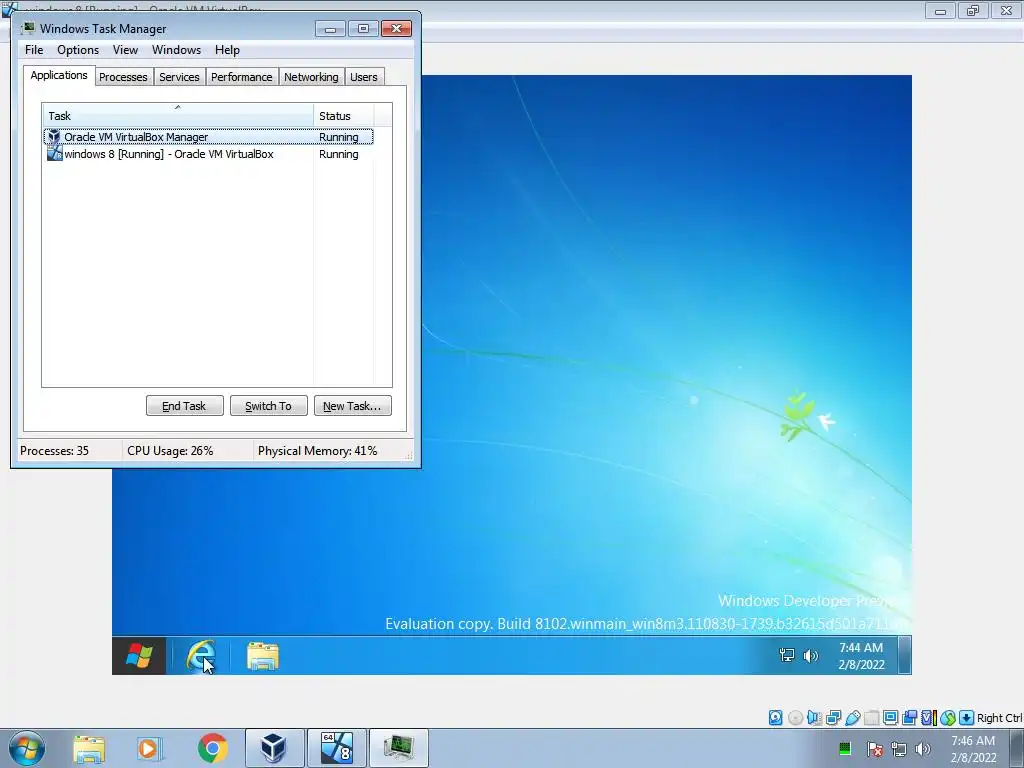
Task: Select the Oracle VM VirtualBox Manager task row
Action: click(x=208, y=137)
